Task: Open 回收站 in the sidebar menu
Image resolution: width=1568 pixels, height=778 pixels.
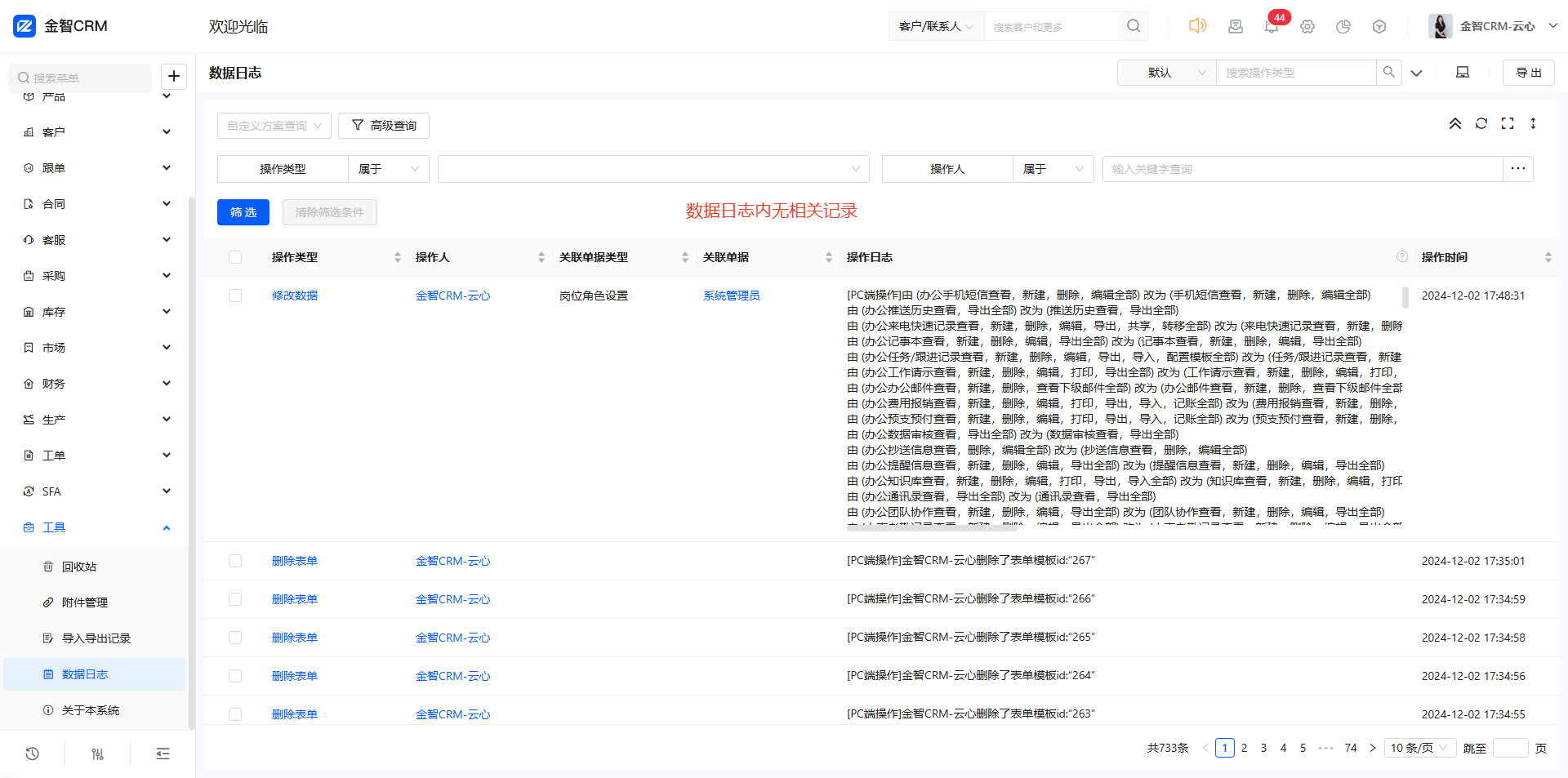Action: (79, 567)
